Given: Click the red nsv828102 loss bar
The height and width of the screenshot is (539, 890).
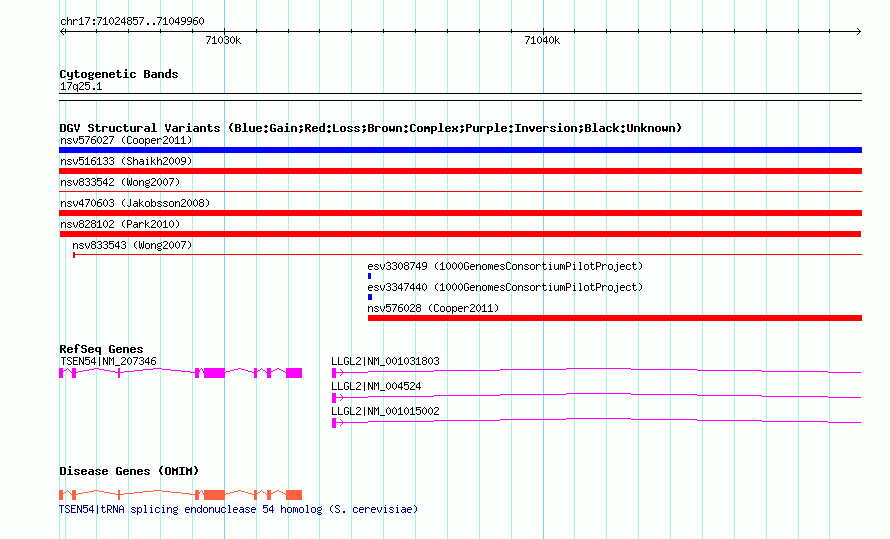Looking at the screenshot, I should (460, 234).
